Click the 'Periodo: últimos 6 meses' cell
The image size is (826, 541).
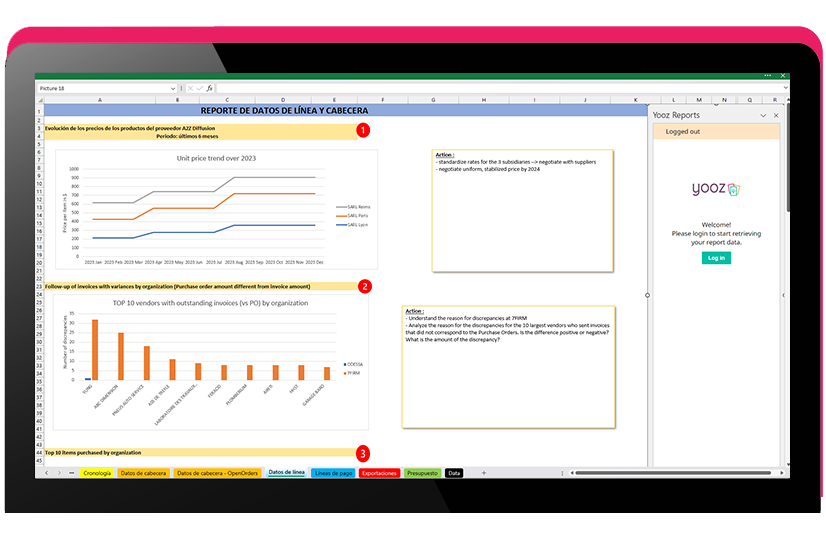tap(187, 136)
